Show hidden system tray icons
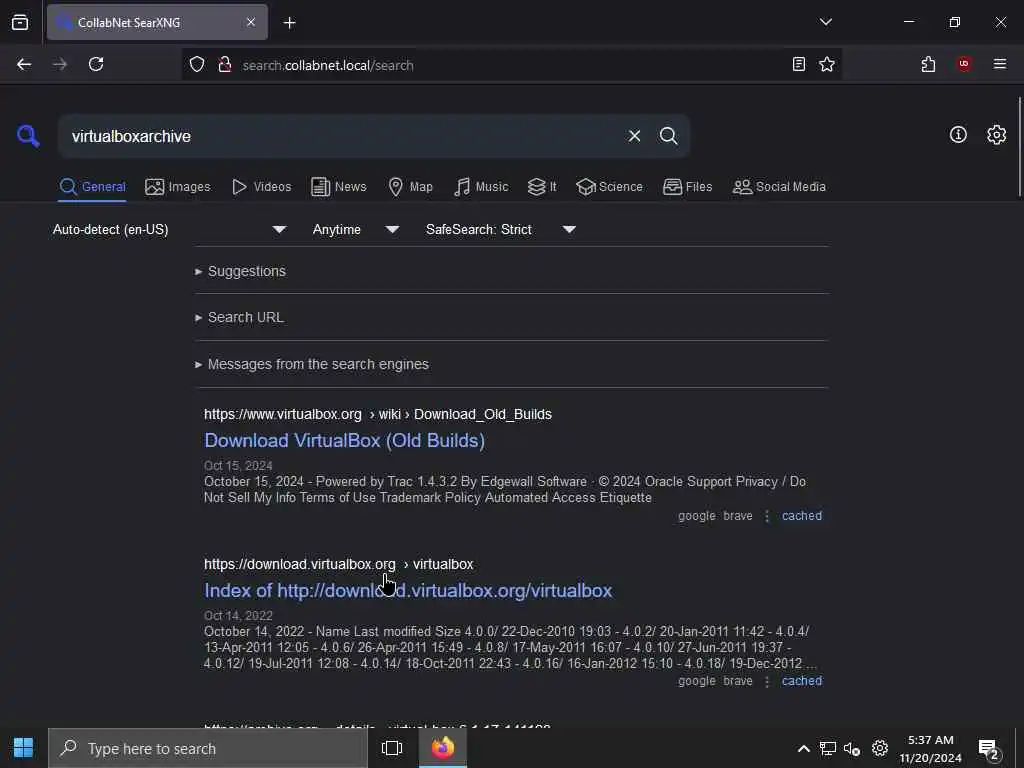This screenshot has height=768, width=1024. click(x=804, y=748)
